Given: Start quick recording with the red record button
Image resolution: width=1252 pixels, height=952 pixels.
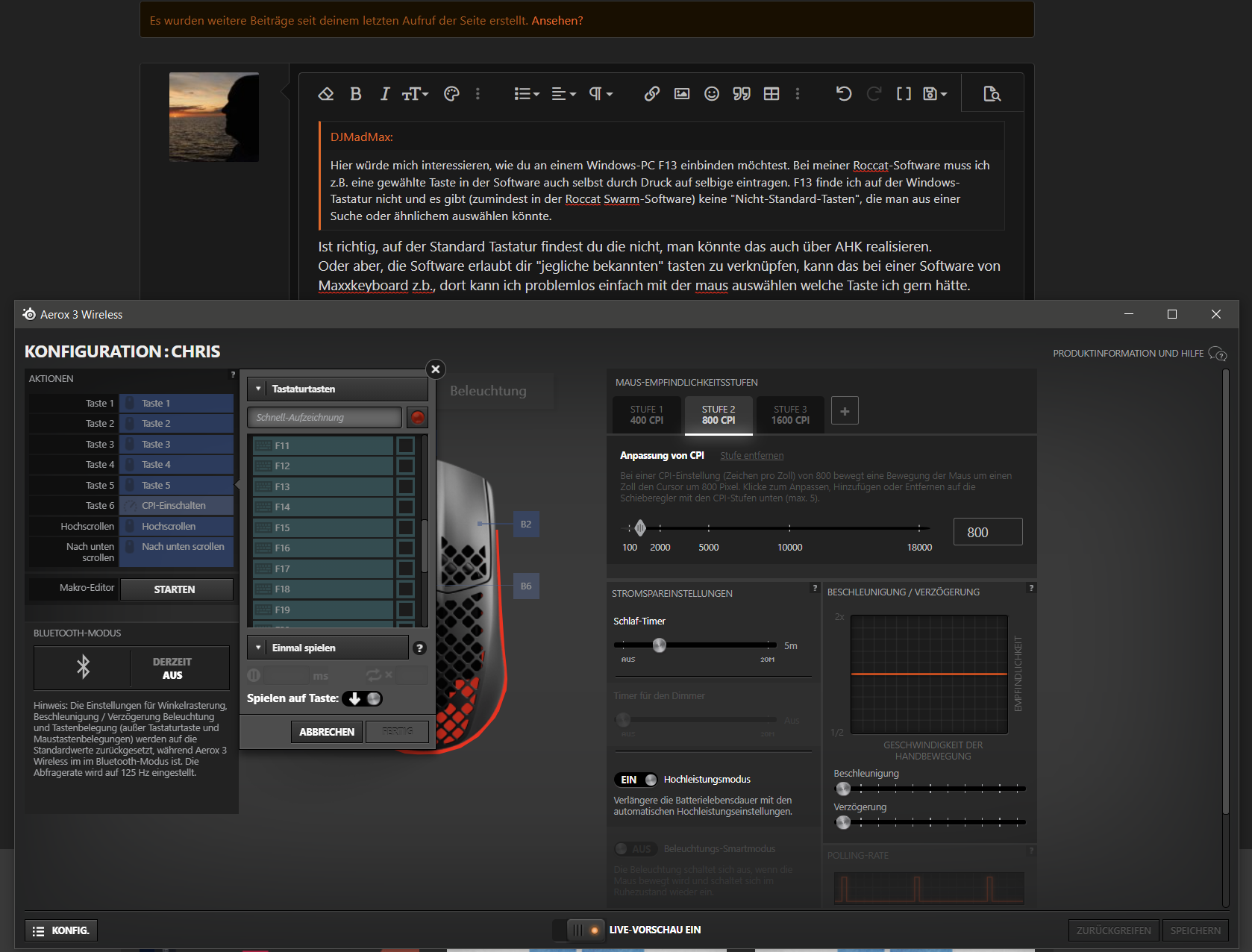Looking at the screenshot, I should (418, 418).
